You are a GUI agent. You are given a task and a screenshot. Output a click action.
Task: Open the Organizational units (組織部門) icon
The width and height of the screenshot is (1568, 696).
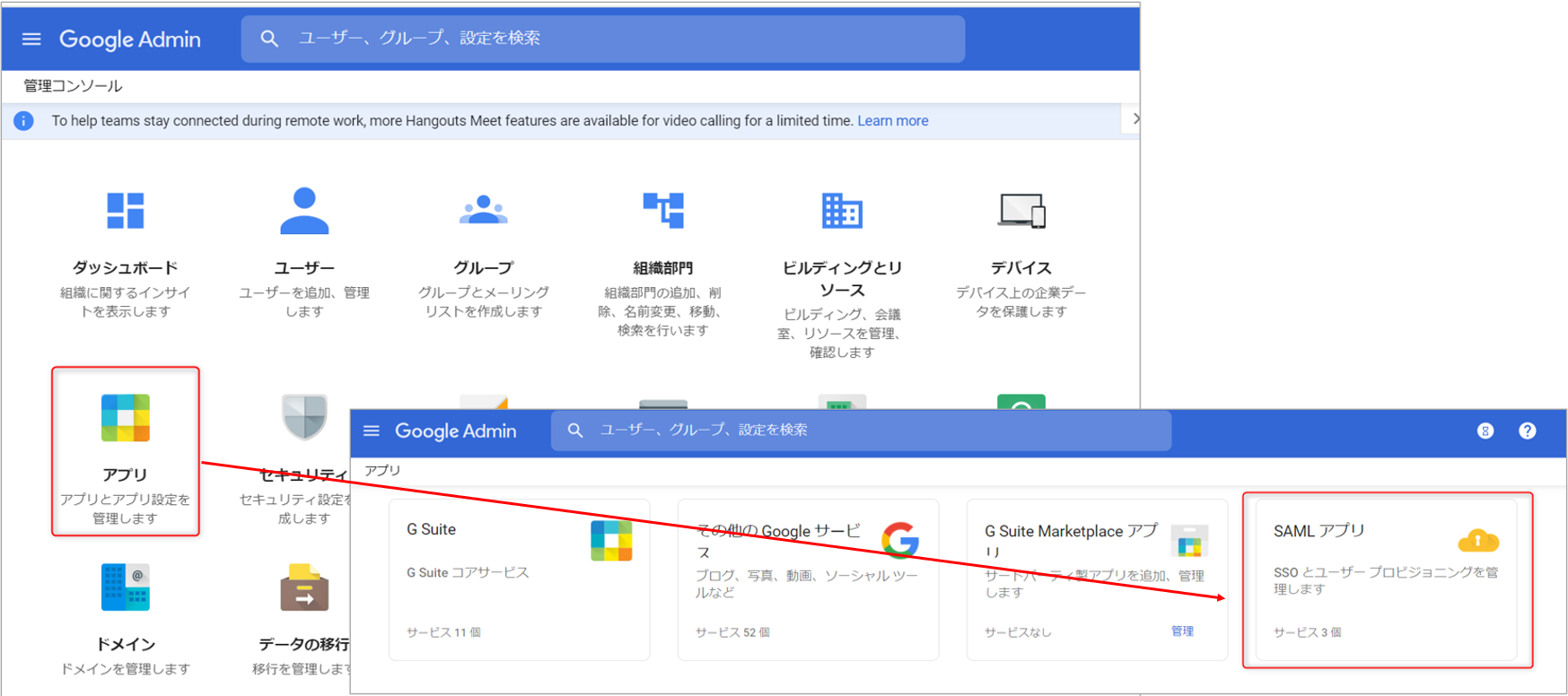pos(662,212)
